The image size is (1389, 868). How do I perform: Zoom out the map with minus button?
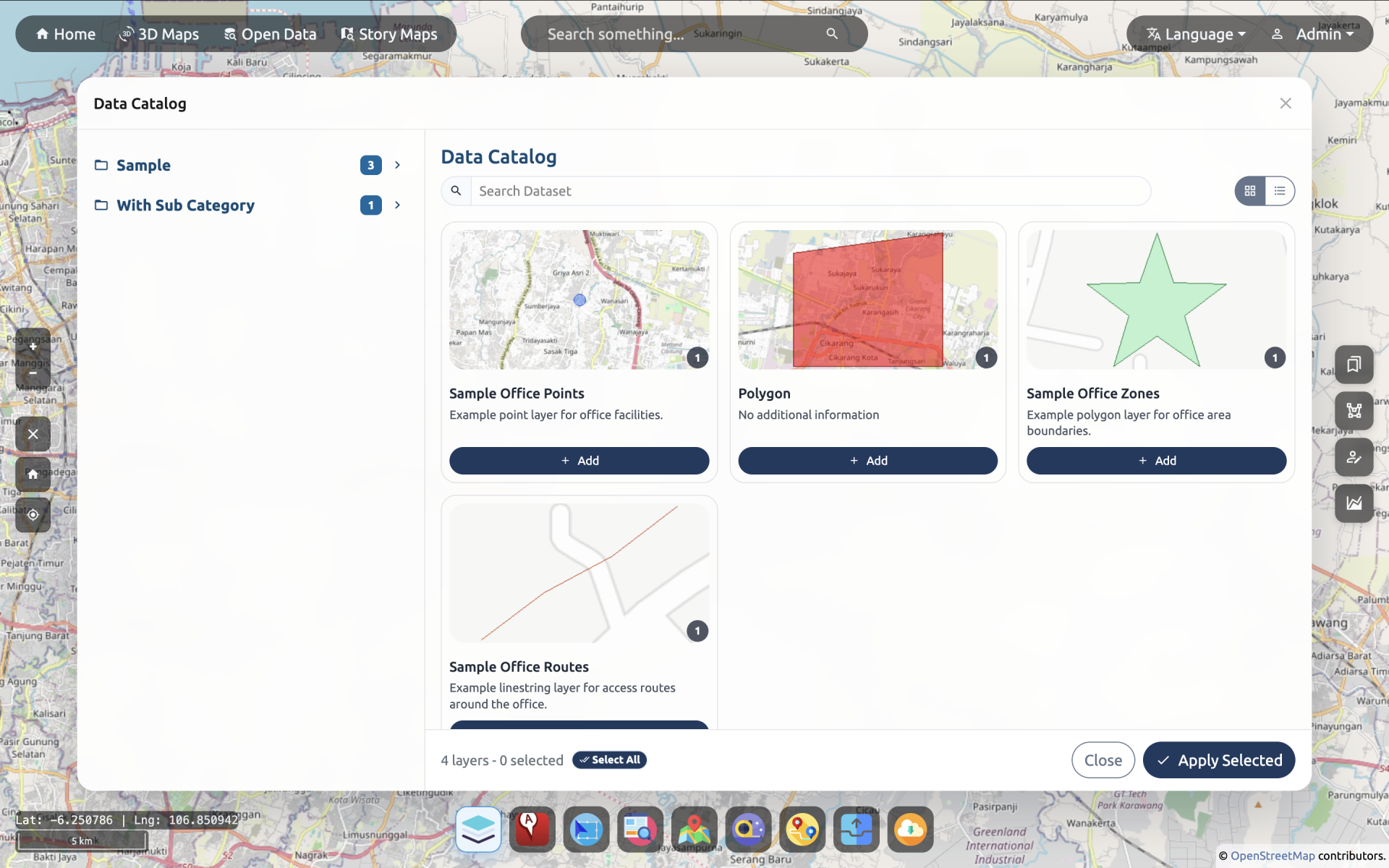pyautogui.click(x=33, y=373)
